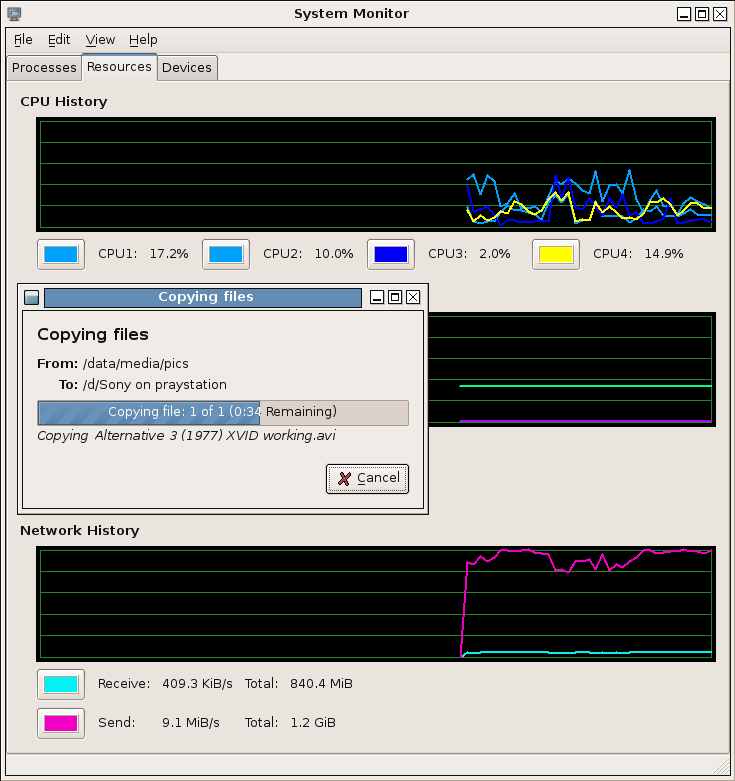Image resolution: width=735 pixels, height=781 pixels.
Task: Click the Copying files title bar
Action: coord(203,297)
